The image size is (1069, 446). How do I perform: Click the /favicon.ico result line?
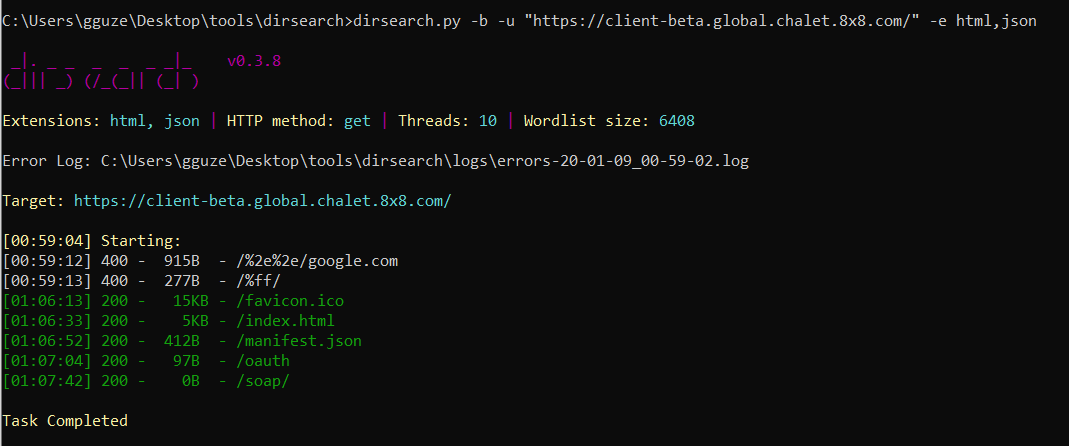[x=173, y=301]
